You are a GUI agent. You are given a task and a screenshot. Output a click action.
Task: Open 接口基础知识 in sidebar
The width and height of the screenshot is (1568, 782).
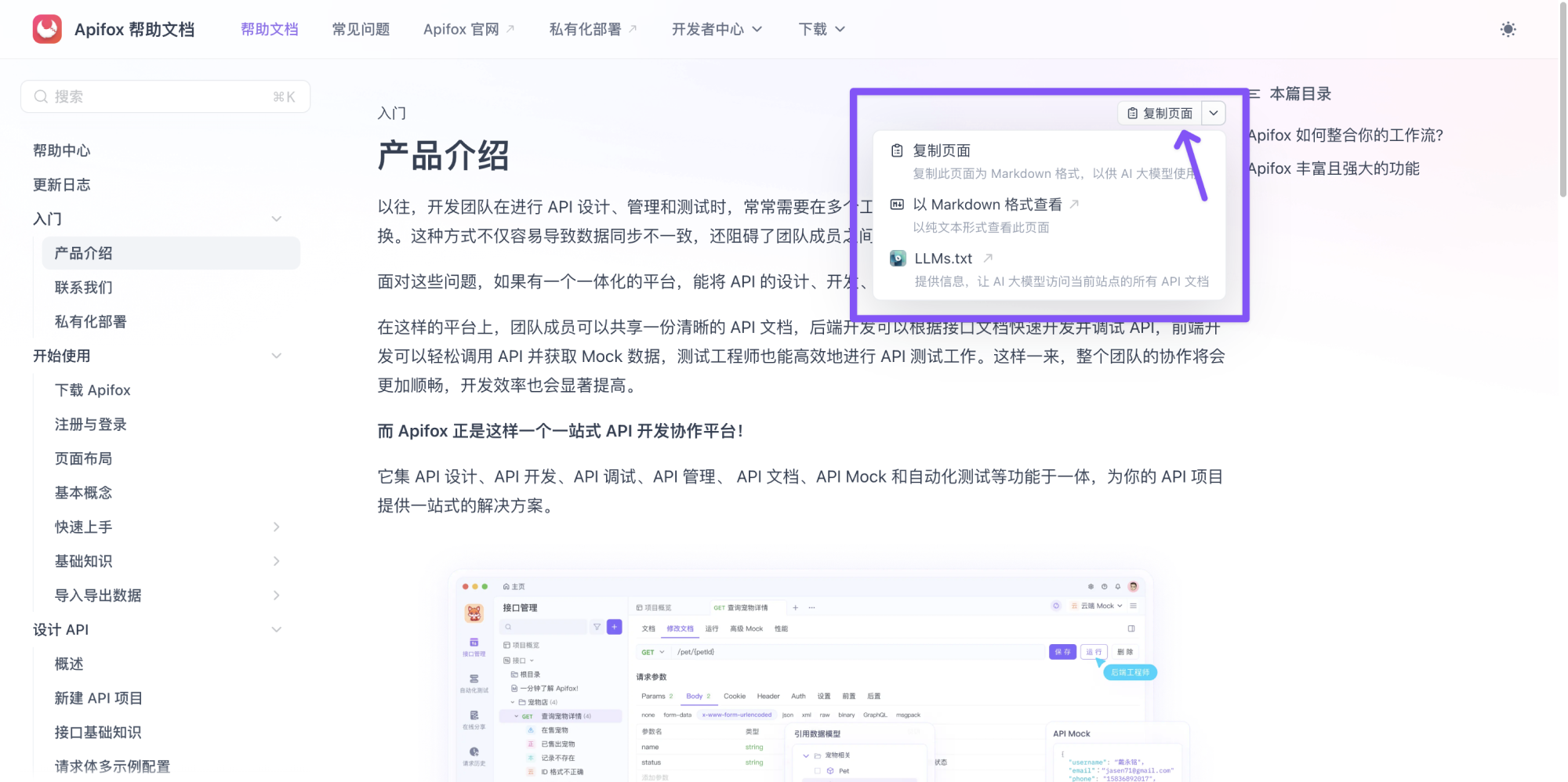pyautogui.click(x=98, y=733)
